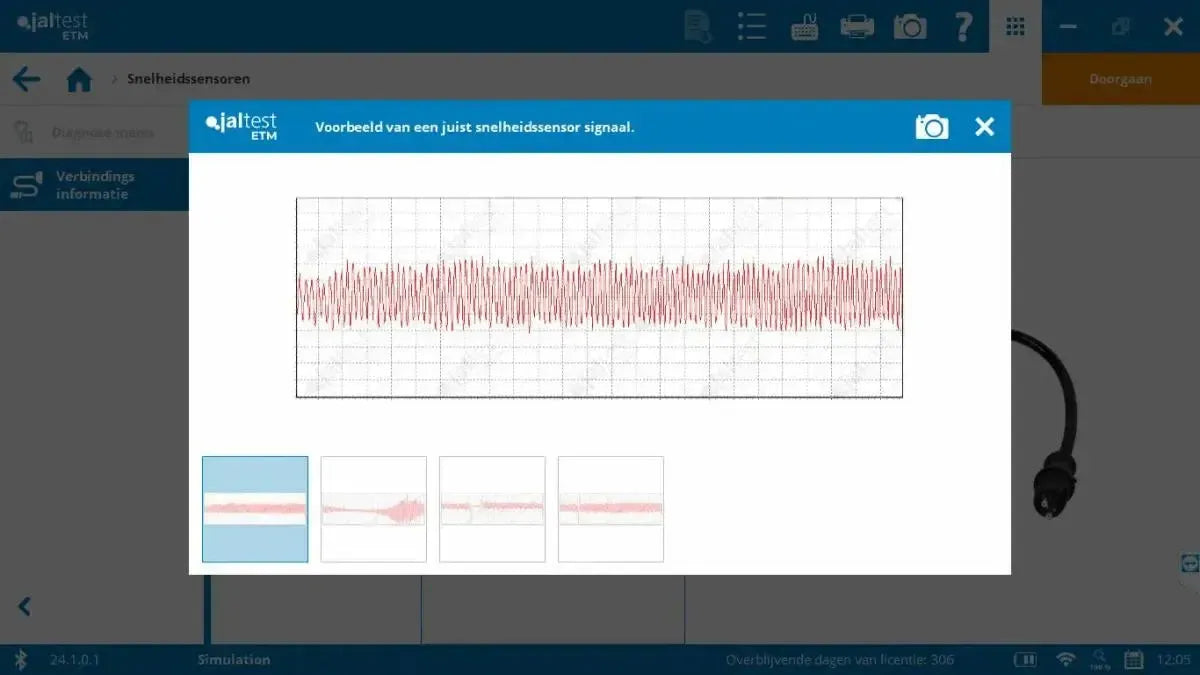Viewport: 1200px width, 675px height.
Task: Capture the signal dialog with its camera icon
Action: [932, 127]
